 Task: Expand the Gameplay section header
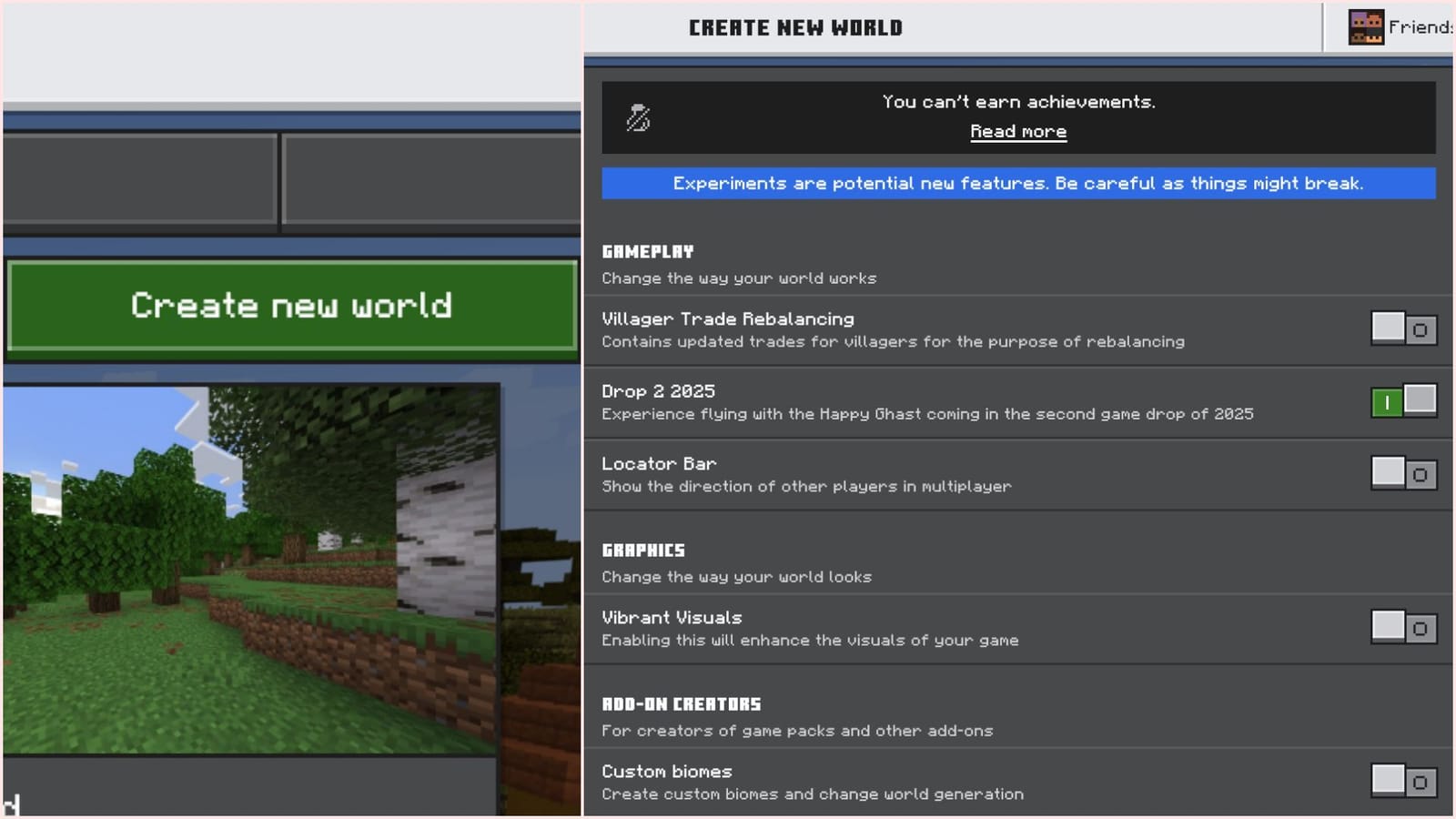pos(647,251)
